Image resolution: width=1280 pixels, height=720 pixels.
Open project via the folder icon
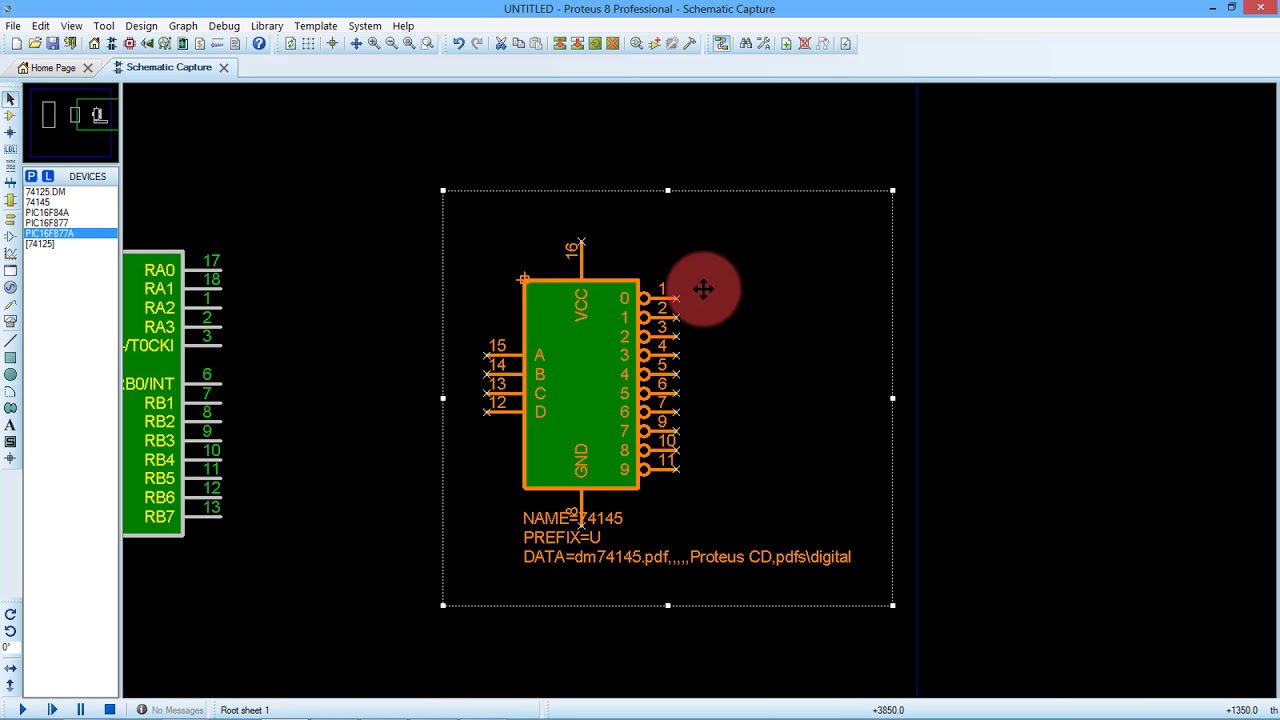pos(35,43)
